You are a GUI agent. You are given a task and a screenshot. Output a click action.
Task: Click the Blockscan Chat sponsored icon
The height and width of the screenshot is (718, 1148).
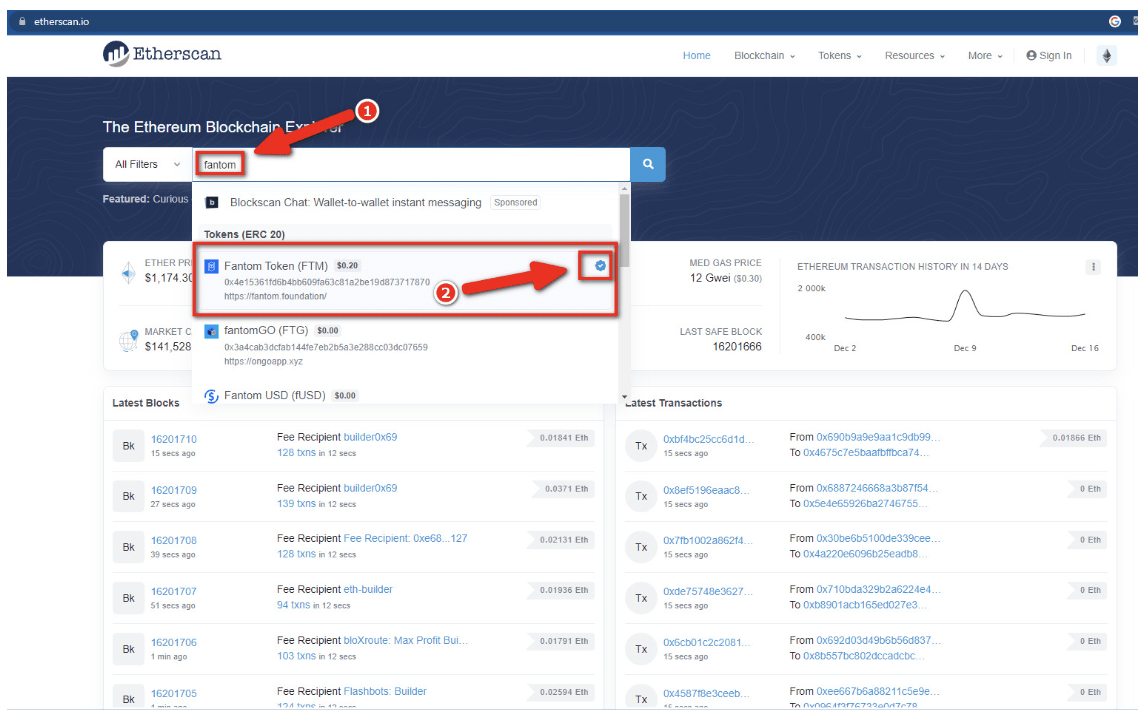click(x=211, y=202)
